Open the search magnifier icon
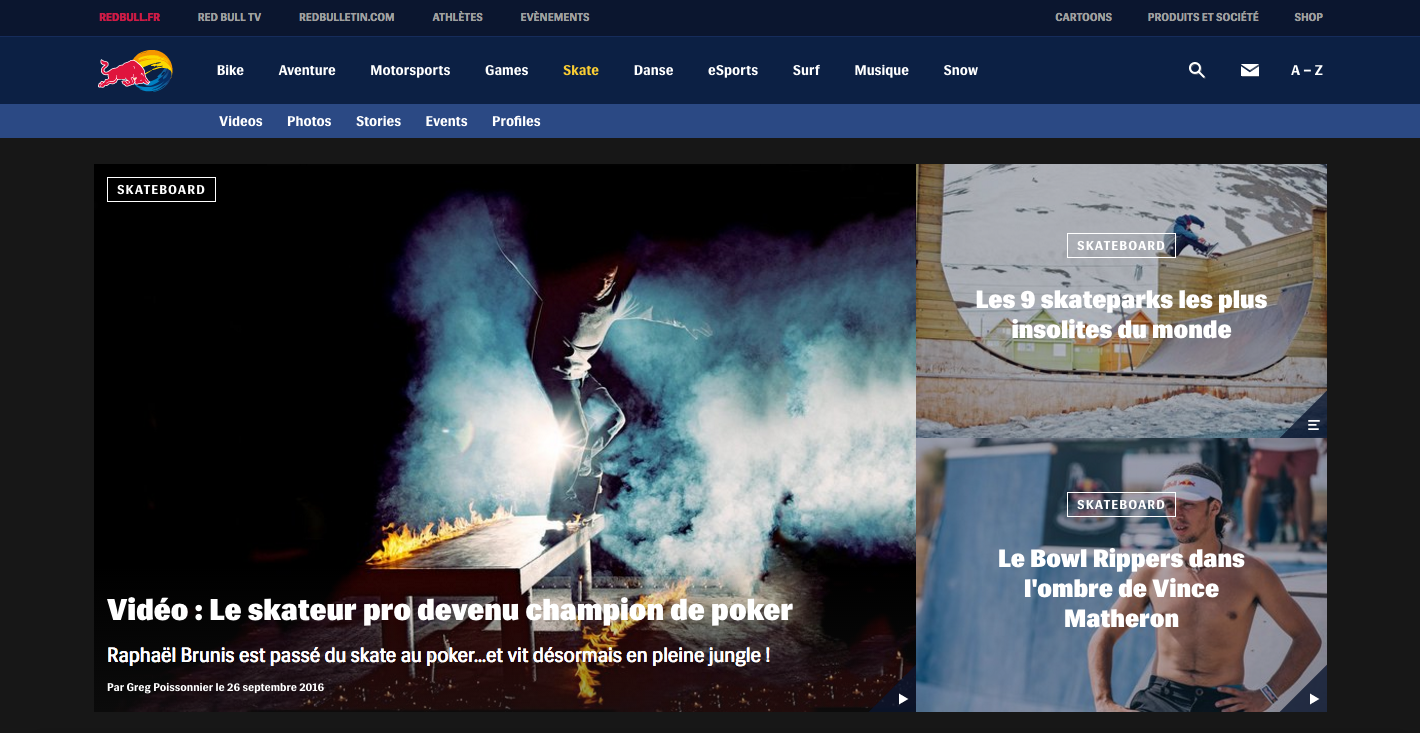1420x733 pixels. tap(1196, 70)
